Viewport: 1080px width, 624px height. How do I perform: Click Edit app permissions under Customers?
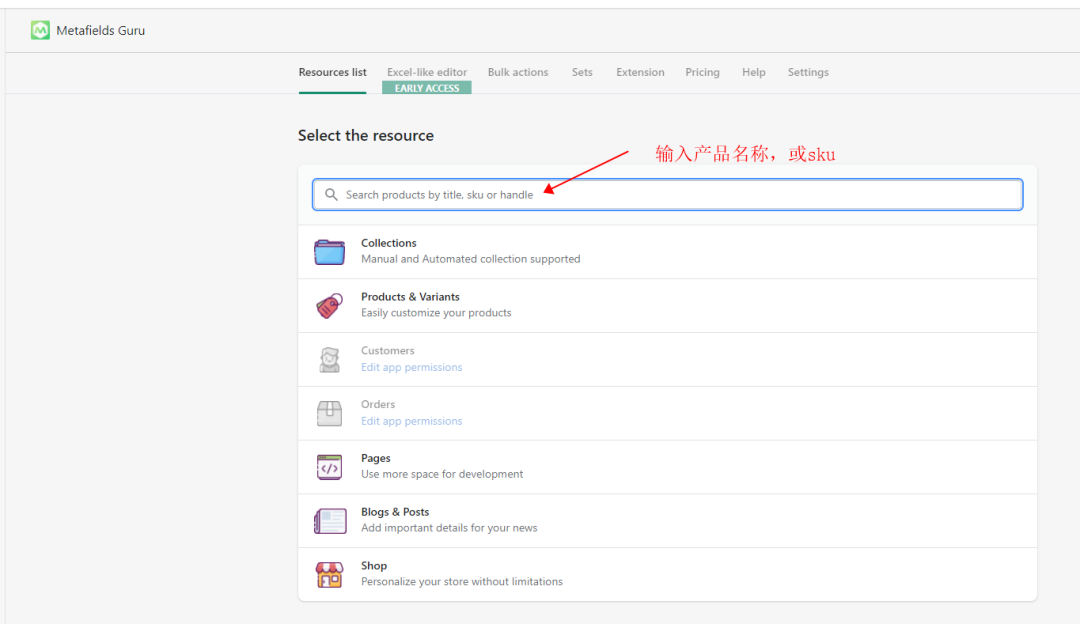pos(411,367)
